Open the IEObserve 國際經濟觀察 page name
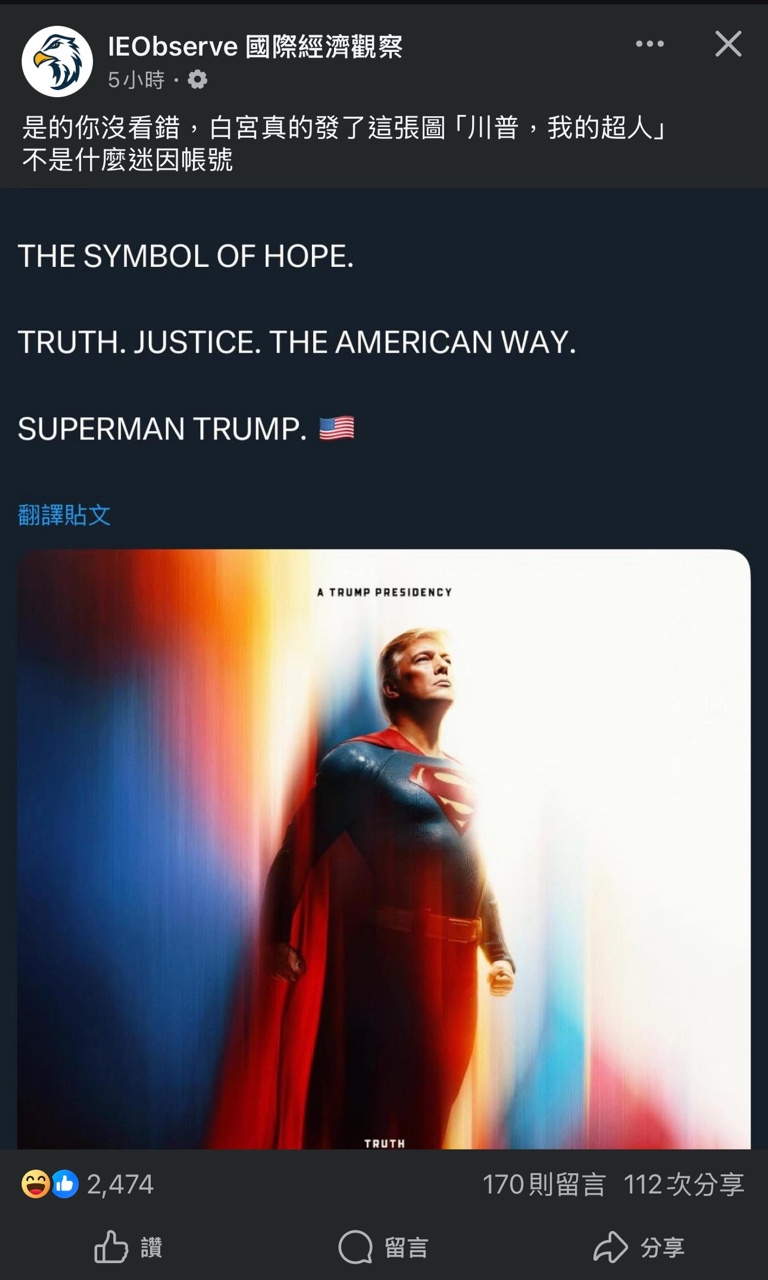Screen dimensions: 768x1280 255,46
